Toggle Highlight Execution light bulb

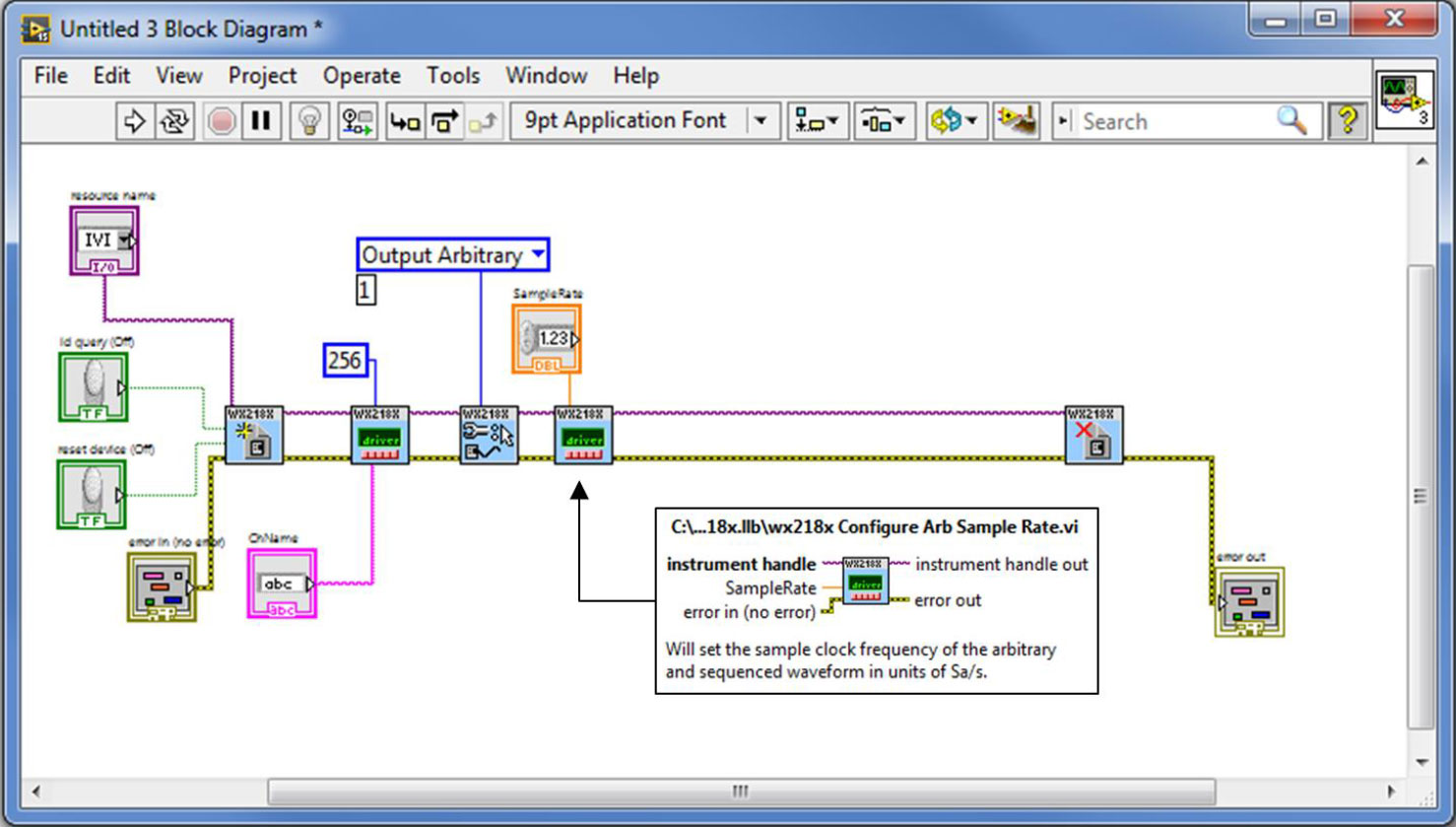(x=309, y=121)
